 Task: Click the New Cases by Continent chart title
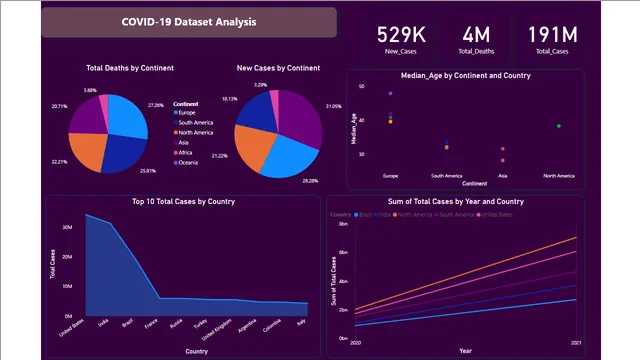tap(278, 68)
